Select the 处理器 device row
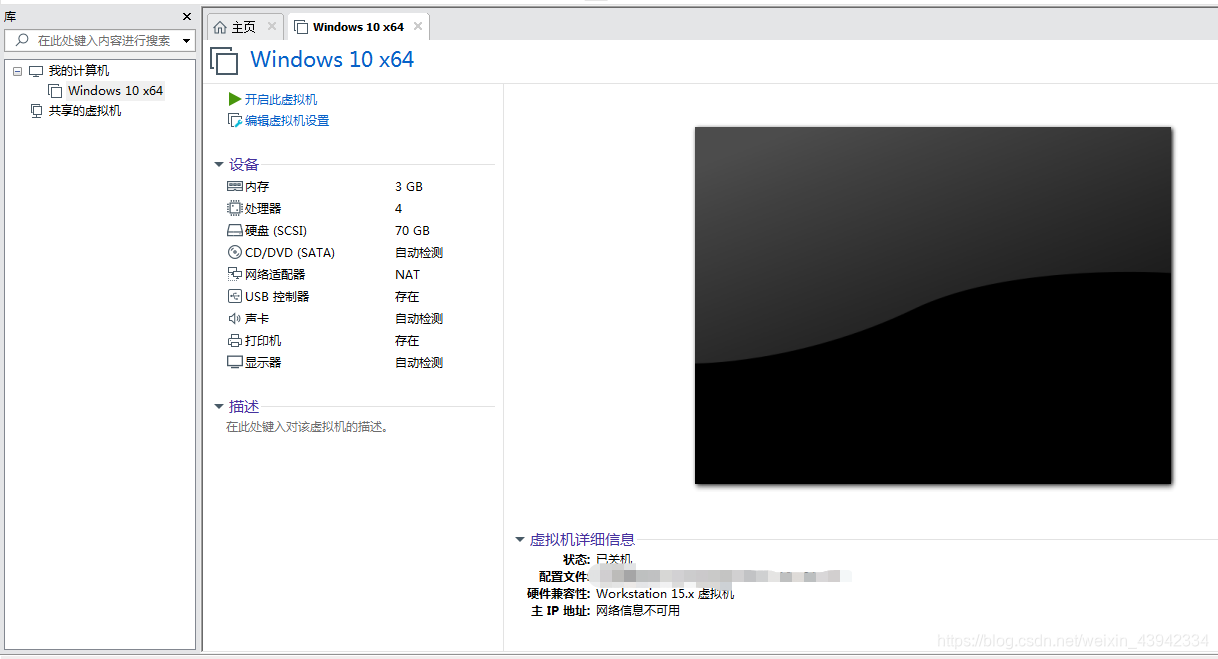 coord(361,209)
